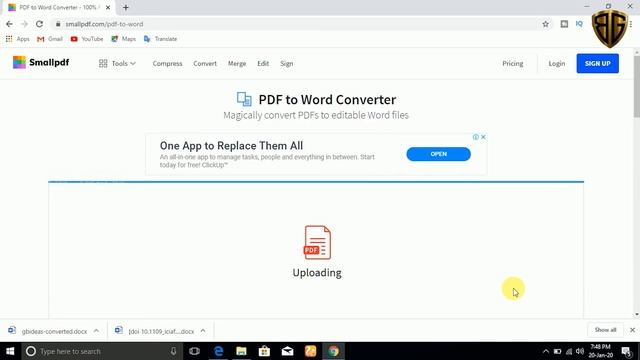Open Microsoft Store from taskbar
This screenshot has width=640, height=360.
(264, 351)
